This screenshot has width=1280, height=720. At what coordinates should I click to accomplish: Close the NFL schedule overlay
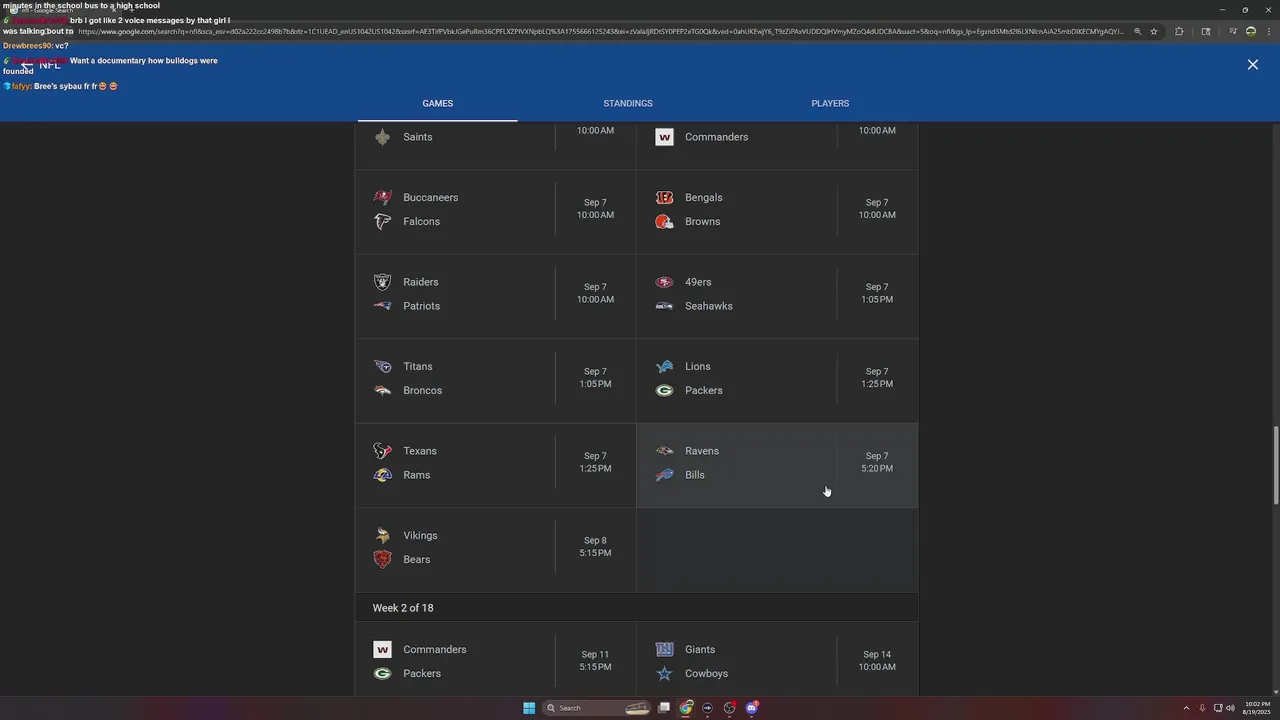(x=1253, y=64)
